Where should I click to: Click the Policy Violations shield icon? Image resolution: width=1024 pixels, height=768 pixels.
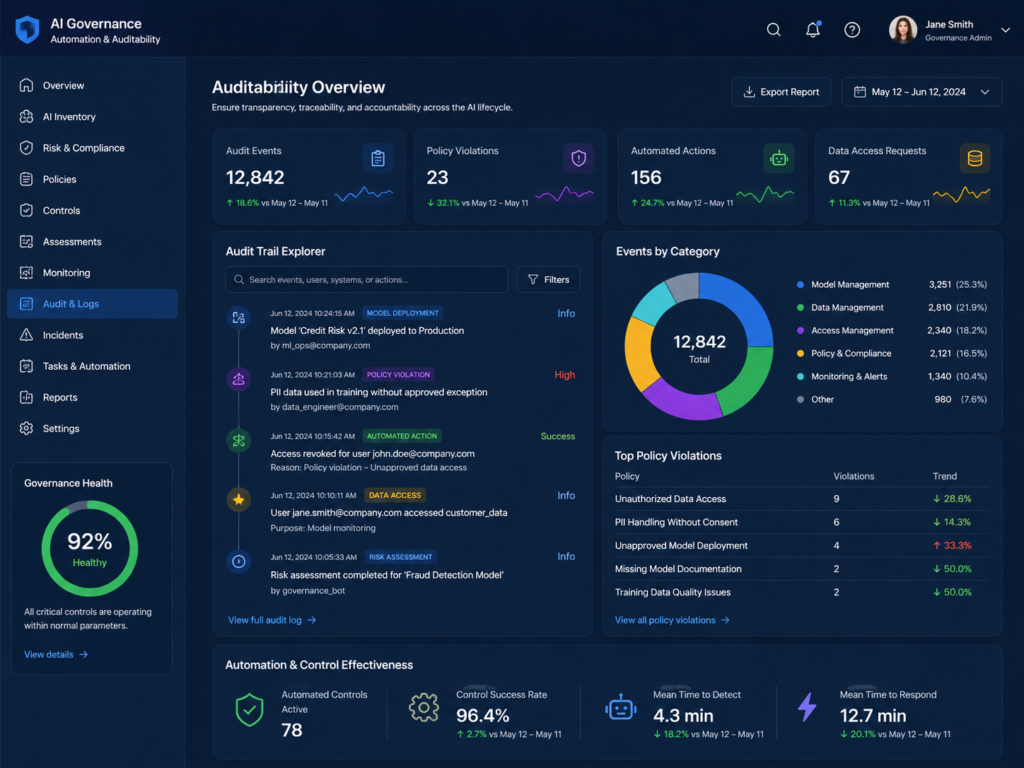tap(579, 159)
